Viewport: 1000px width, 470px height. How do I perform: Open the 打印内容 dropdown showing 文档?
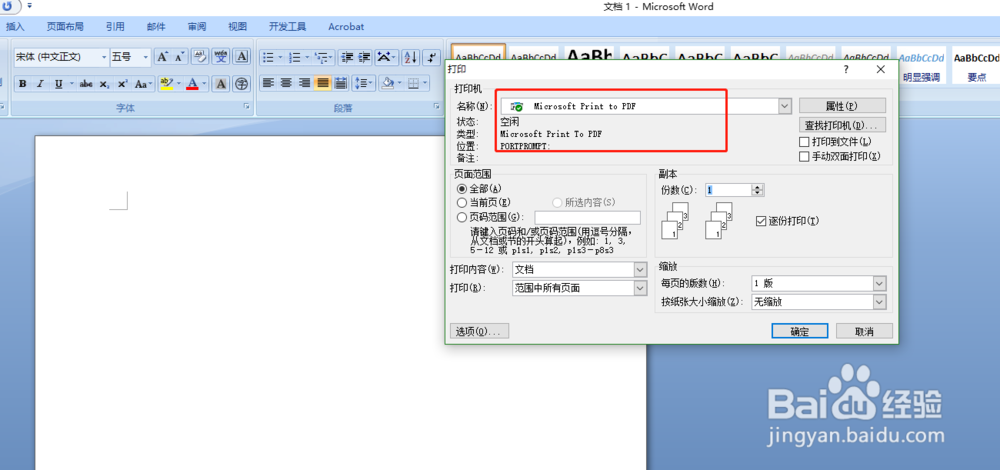640,270
